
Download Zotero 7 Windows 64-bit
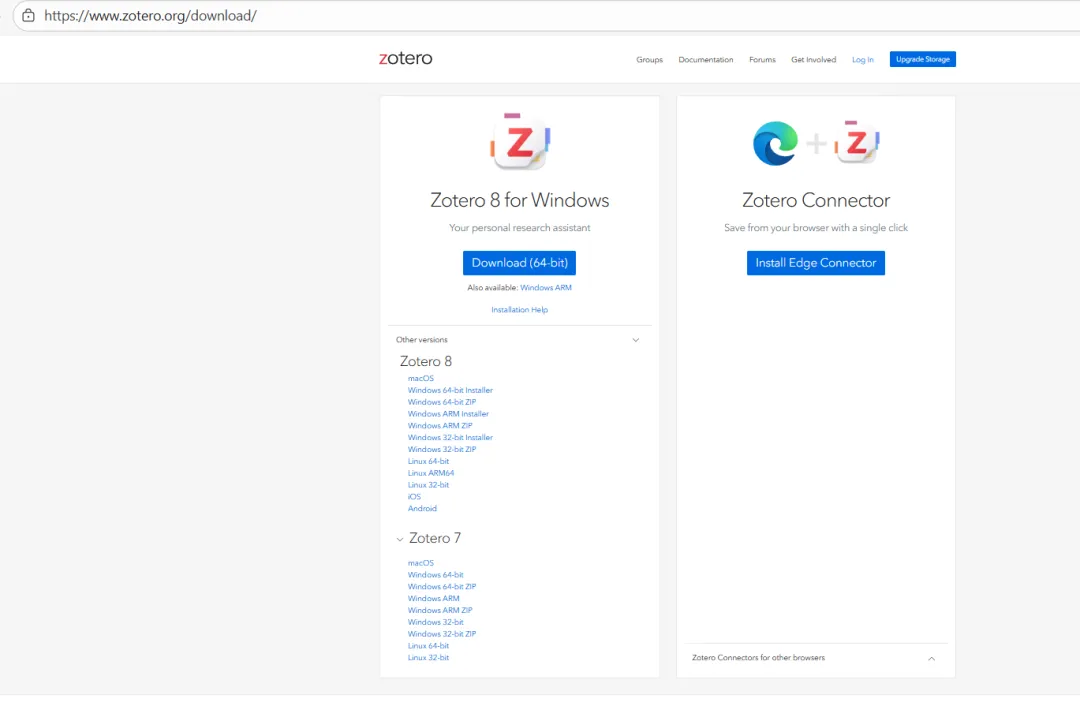(435, 574)
